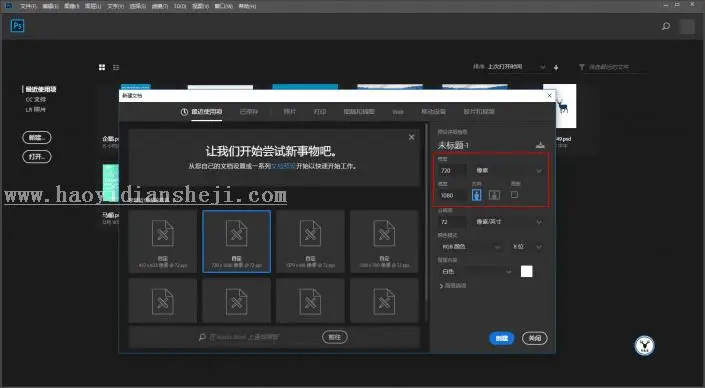This screenshot has width=705, height=388.
Task: Open the 图像(I) menu
Action: (71, 6)
